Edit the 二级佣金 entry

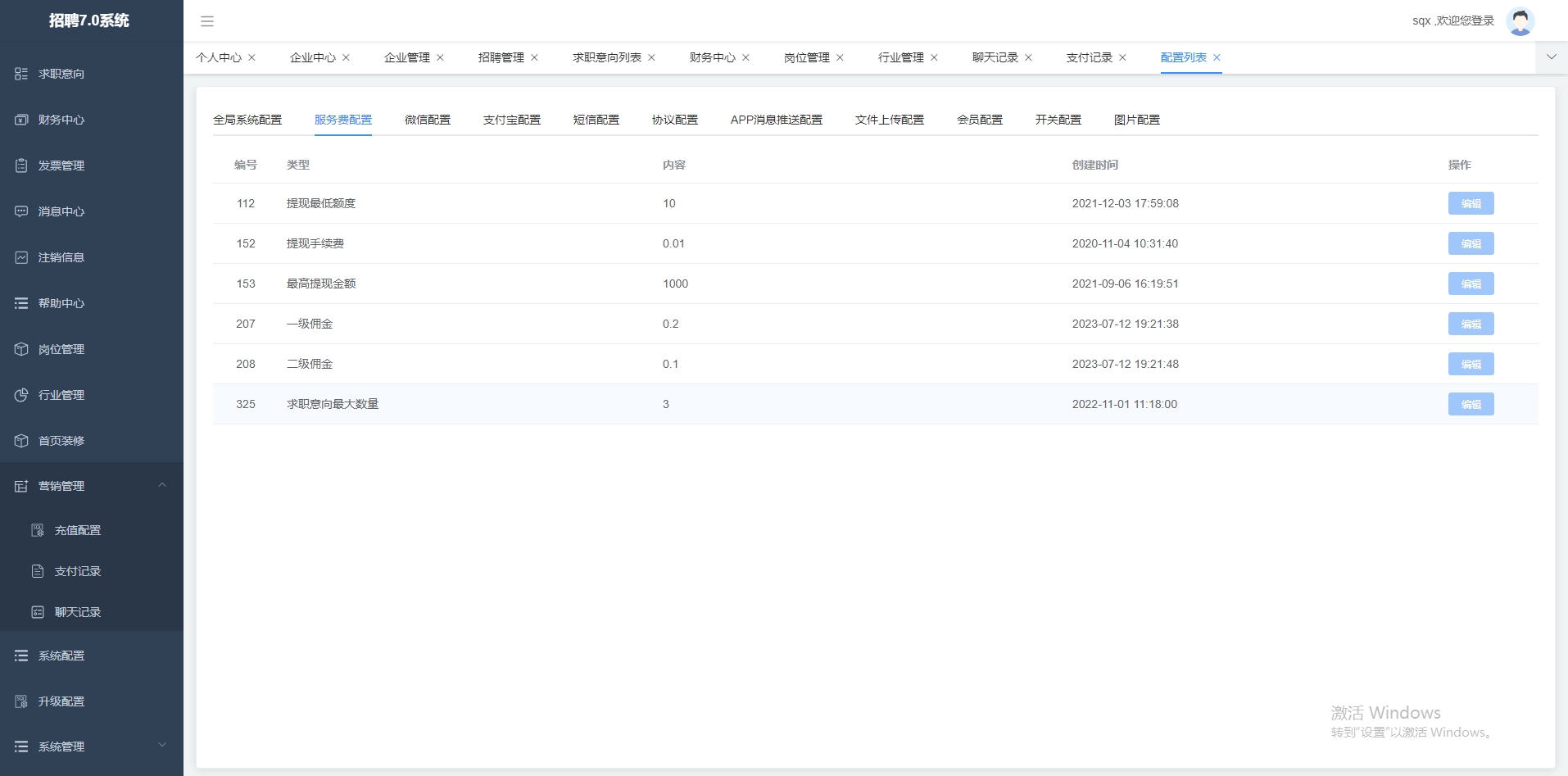pyautogui.click(x=1471, y=364)
